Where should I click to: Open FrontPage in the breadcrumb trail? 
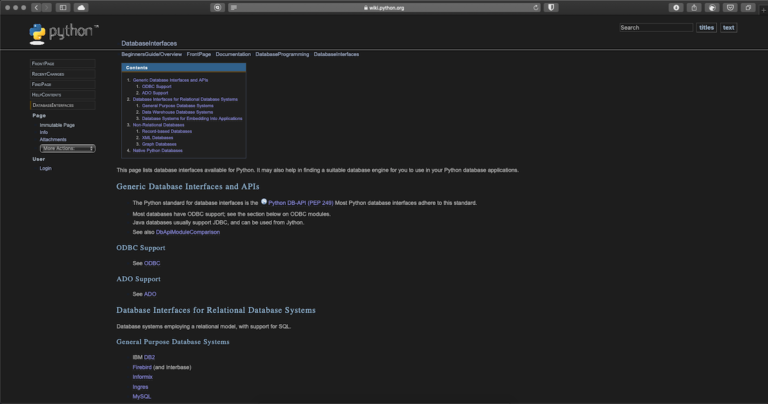pos(198,54)
